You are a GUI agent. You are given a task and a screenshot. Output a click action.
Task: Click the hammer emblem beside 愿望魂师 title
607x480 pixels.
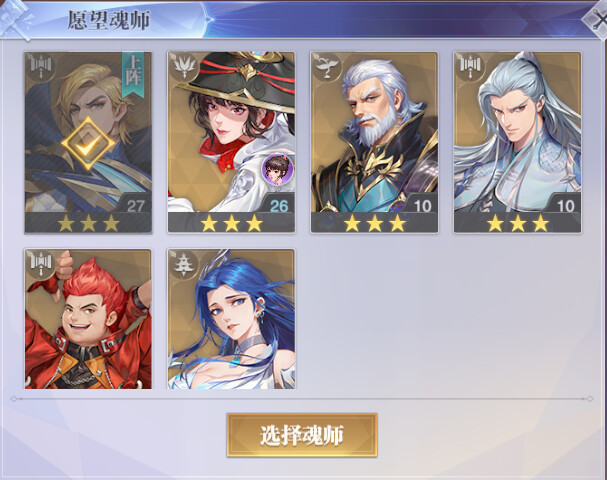15,19
